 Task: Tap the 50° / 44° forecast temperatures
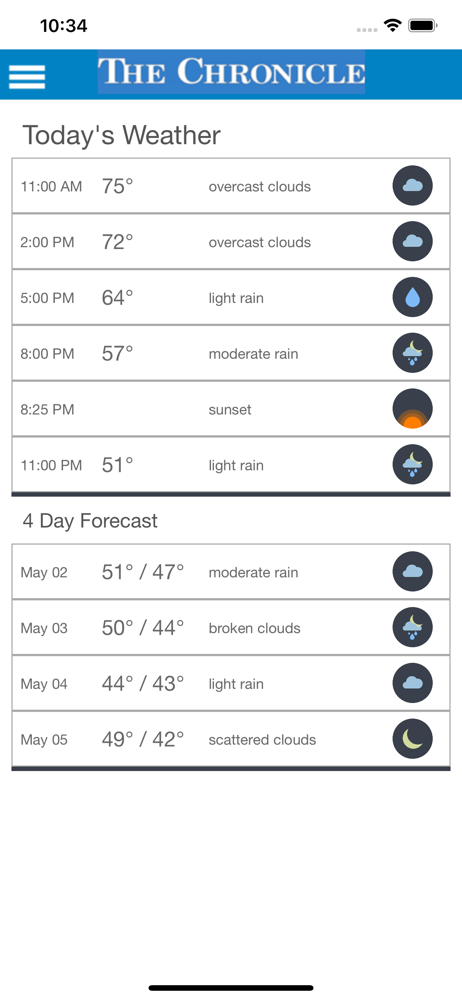click(143, 628)
